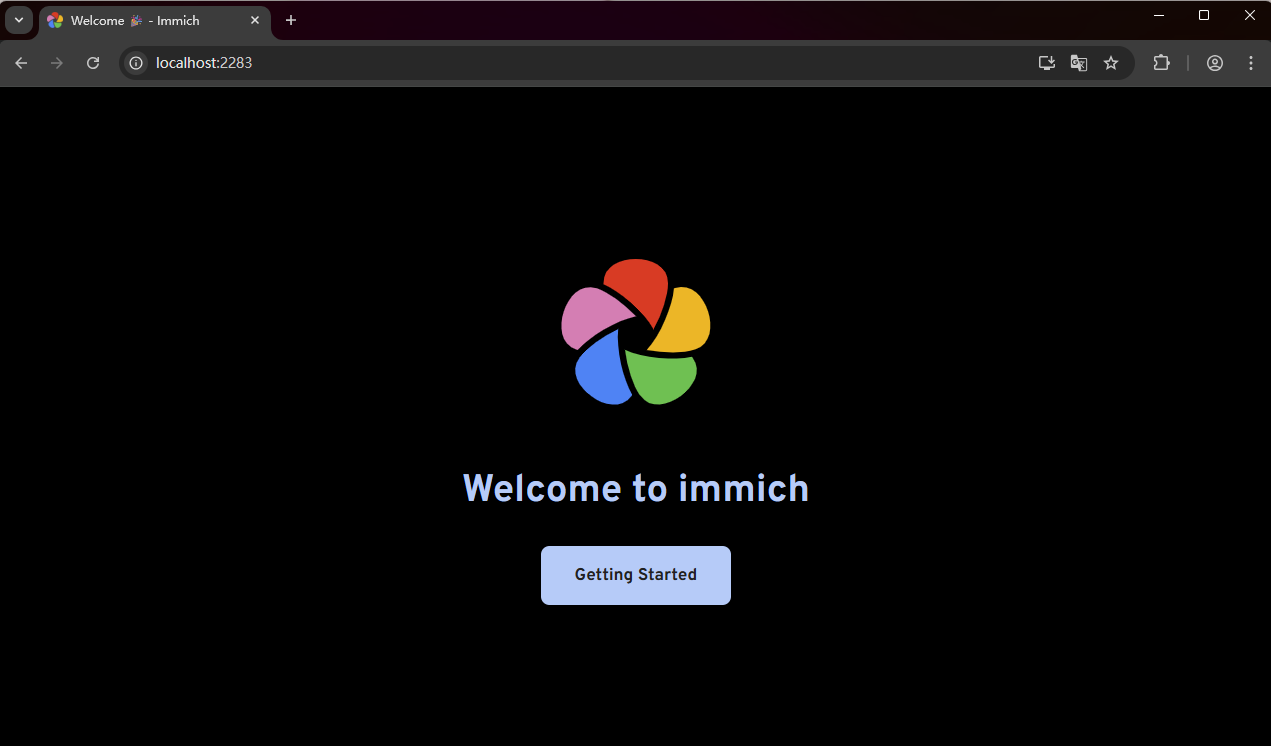1271x746 pixels.
Task: Open the Chrome three-dot menu
Action: click(x=1251, y=63)
